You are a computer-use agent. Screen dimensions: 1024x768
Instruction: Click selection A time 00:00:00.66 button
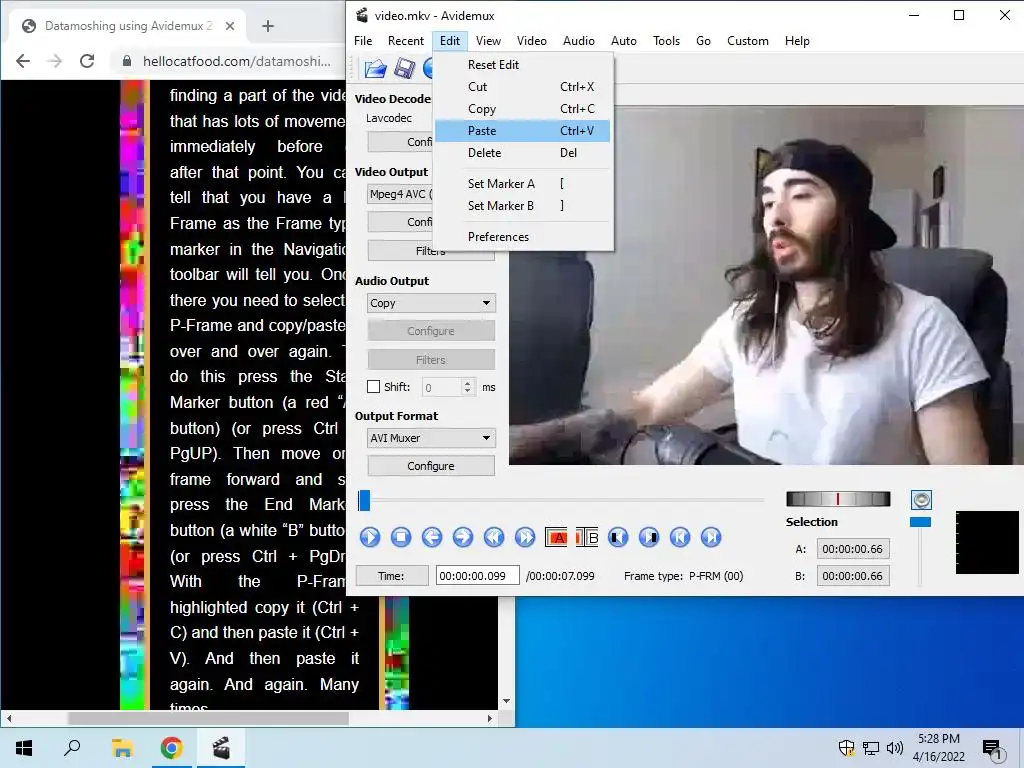click(852, 549)
